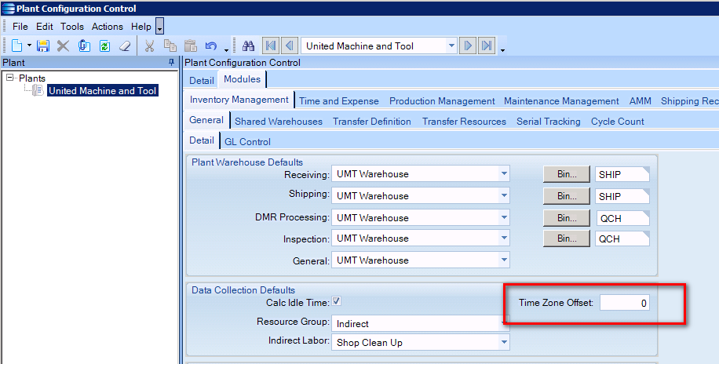Screen dimensions: 719x365
Task: Open menu bar overflow dropdown beside Help
Action: pyautogui.click(x=159, y=27)
